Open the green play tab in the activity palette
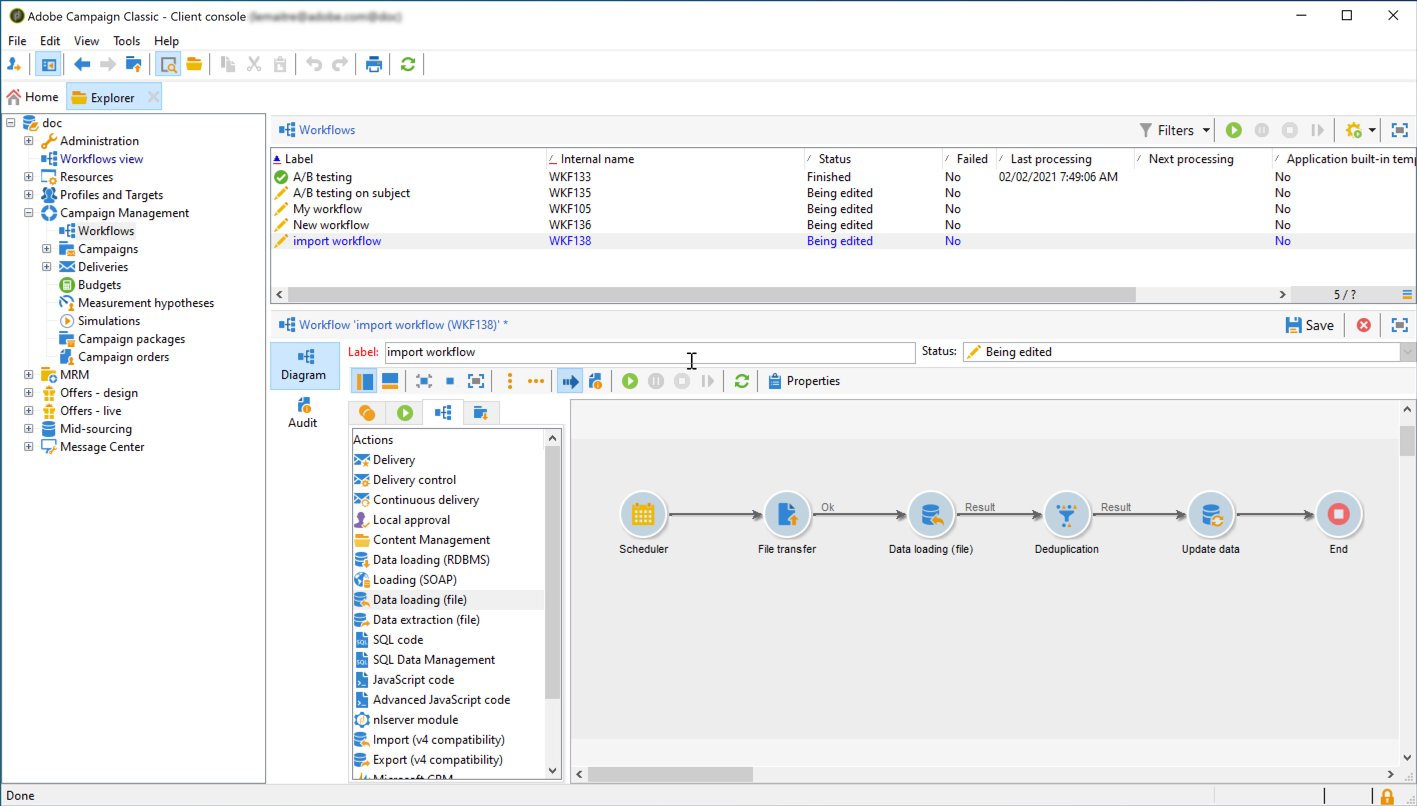Screen dimensions: 1417x806 pyautogui.click(x=405, y=412)
